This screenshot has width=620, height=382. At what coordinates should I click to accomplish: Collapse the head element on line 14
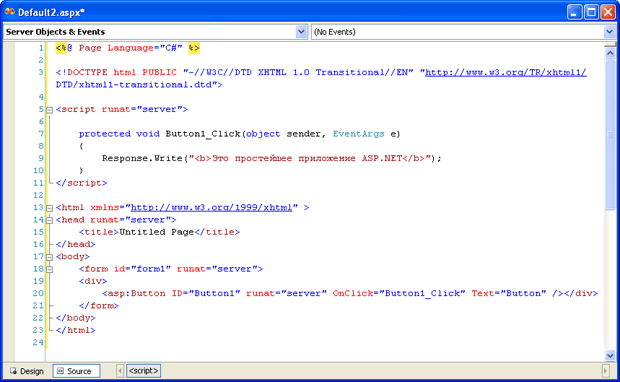(x=49, y=220)
